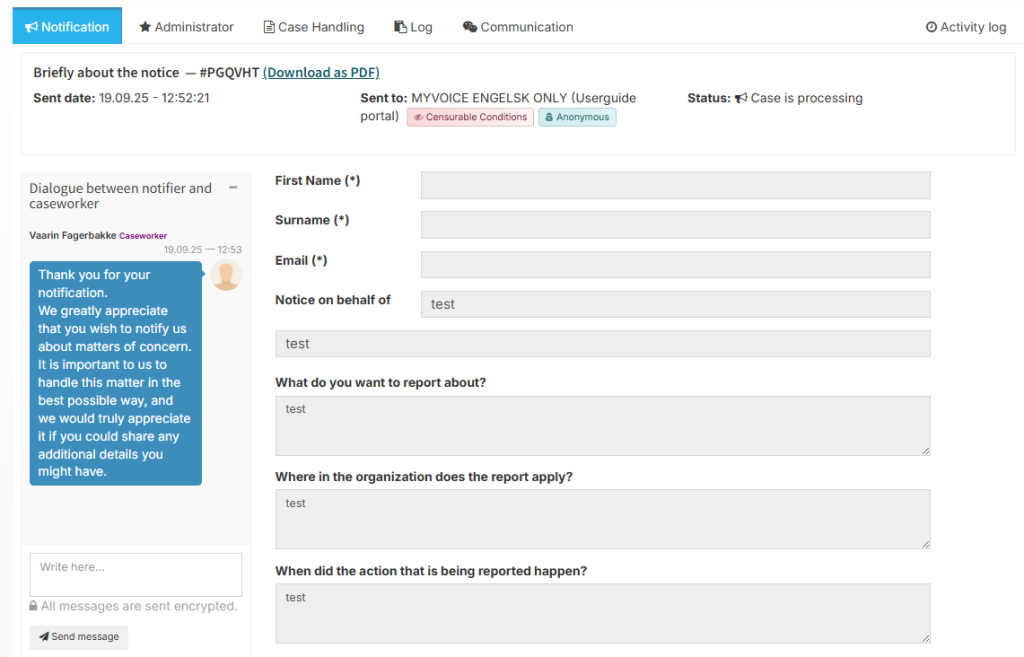Click the star icon beside Administrator
The image size is (1024, 657).
145,27
